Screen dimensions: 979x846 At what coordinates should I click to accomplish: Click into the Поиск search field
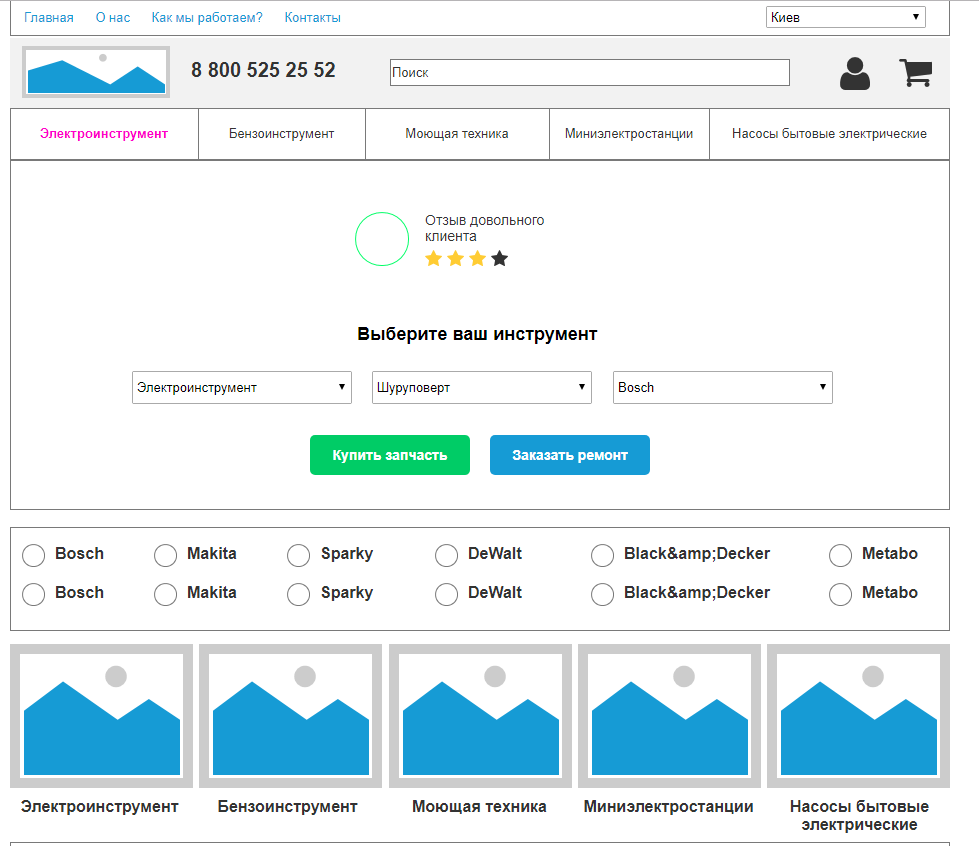click(589, 73)
